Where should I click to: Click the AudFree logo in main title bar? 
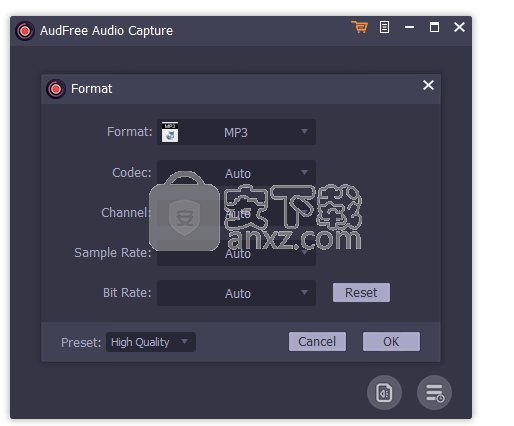tap(25, 31)
